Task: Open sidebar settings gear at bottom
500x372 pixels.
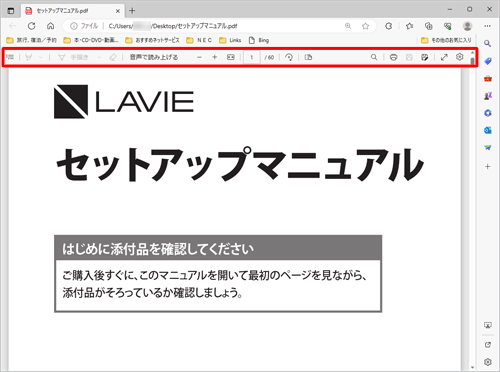Action: (x=488, y=362)
